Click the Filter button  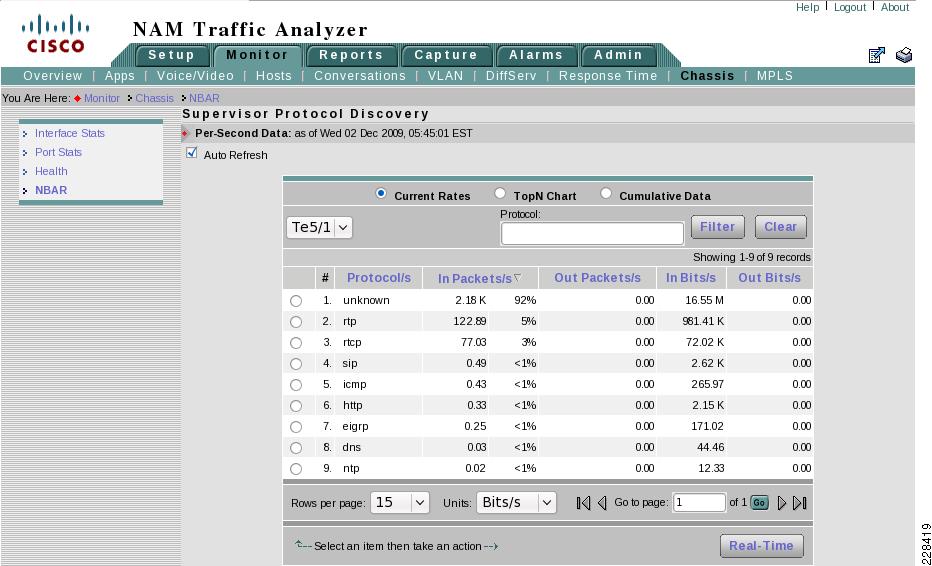coord(717,227)
